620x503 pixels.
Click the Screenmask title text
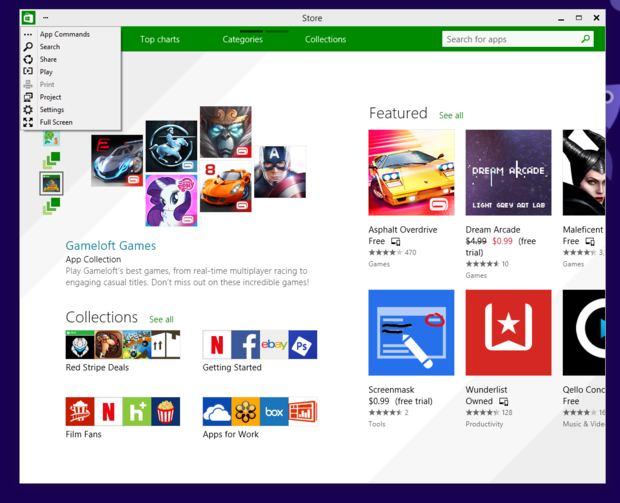coord(391,390)
